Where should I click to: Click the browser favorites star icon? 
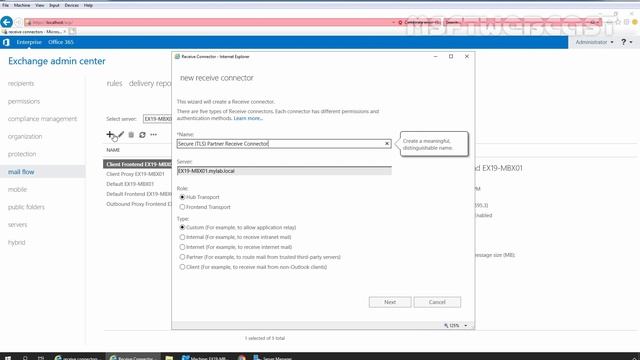pos(618,22)
